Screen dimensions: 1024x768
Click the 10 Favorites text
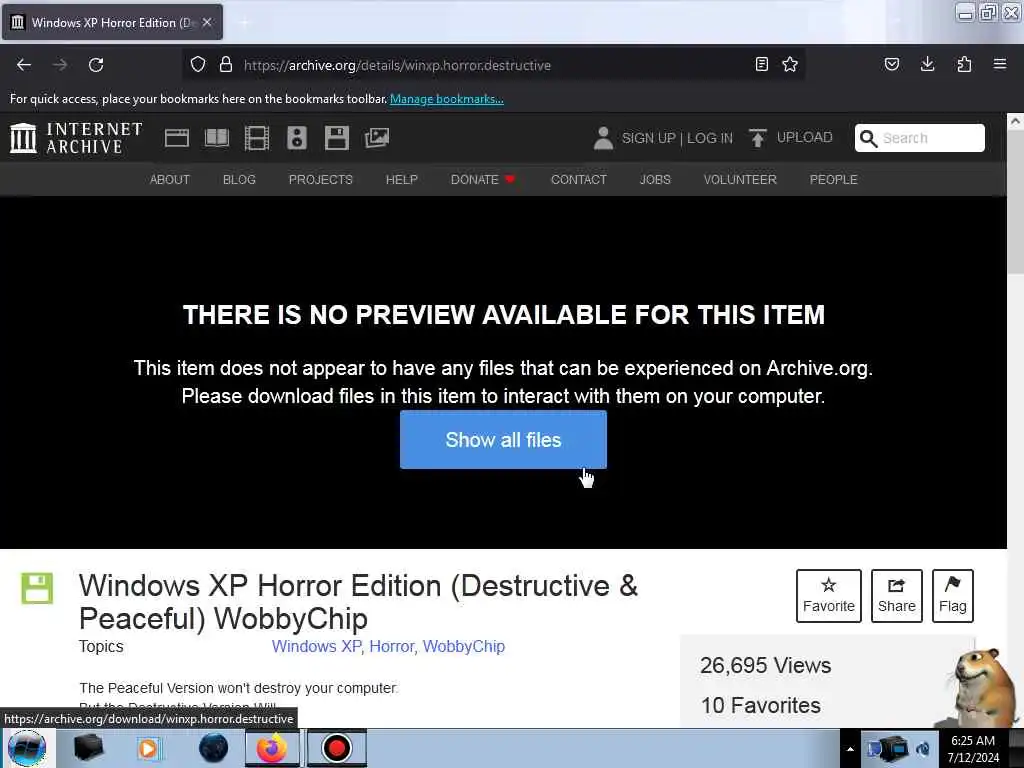point(761,705)
